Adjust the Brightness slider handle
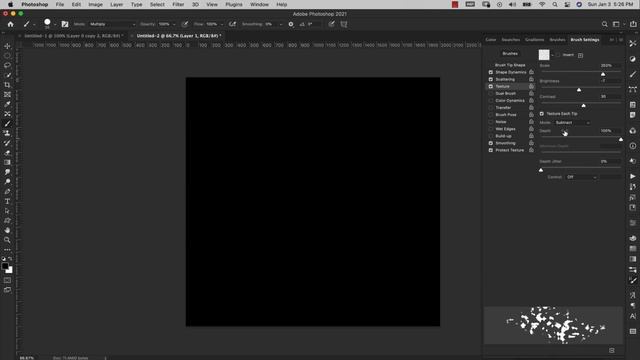Viewport: 640px width, 360px height. [579, 90]
